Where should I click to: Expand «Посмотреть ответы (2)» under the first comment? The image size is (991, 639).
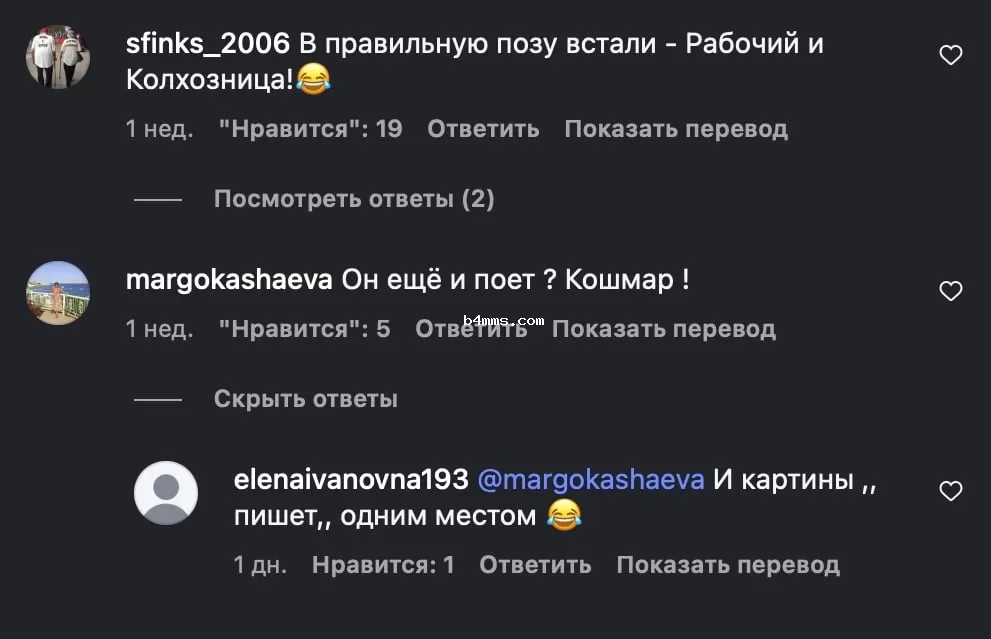point(353,198)
